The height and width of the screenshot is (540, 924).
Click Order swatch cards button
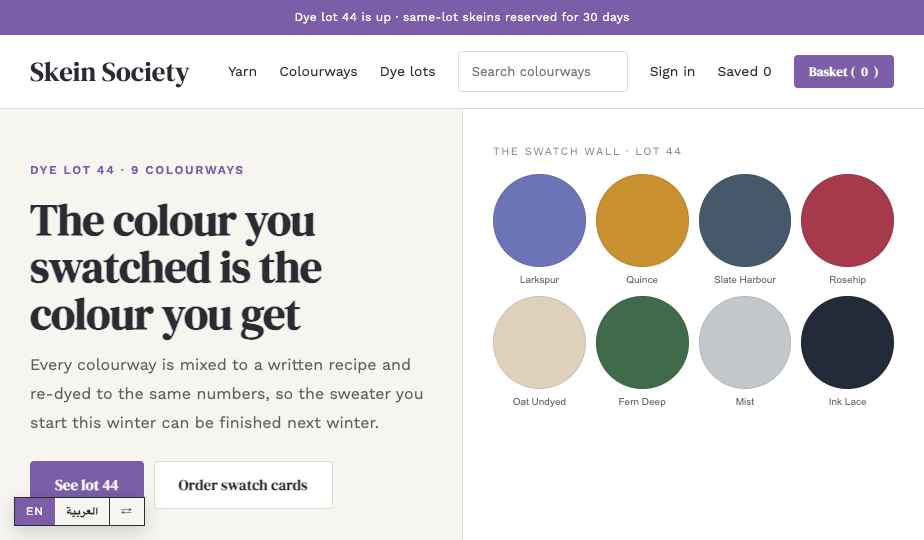tap(243, 485)
